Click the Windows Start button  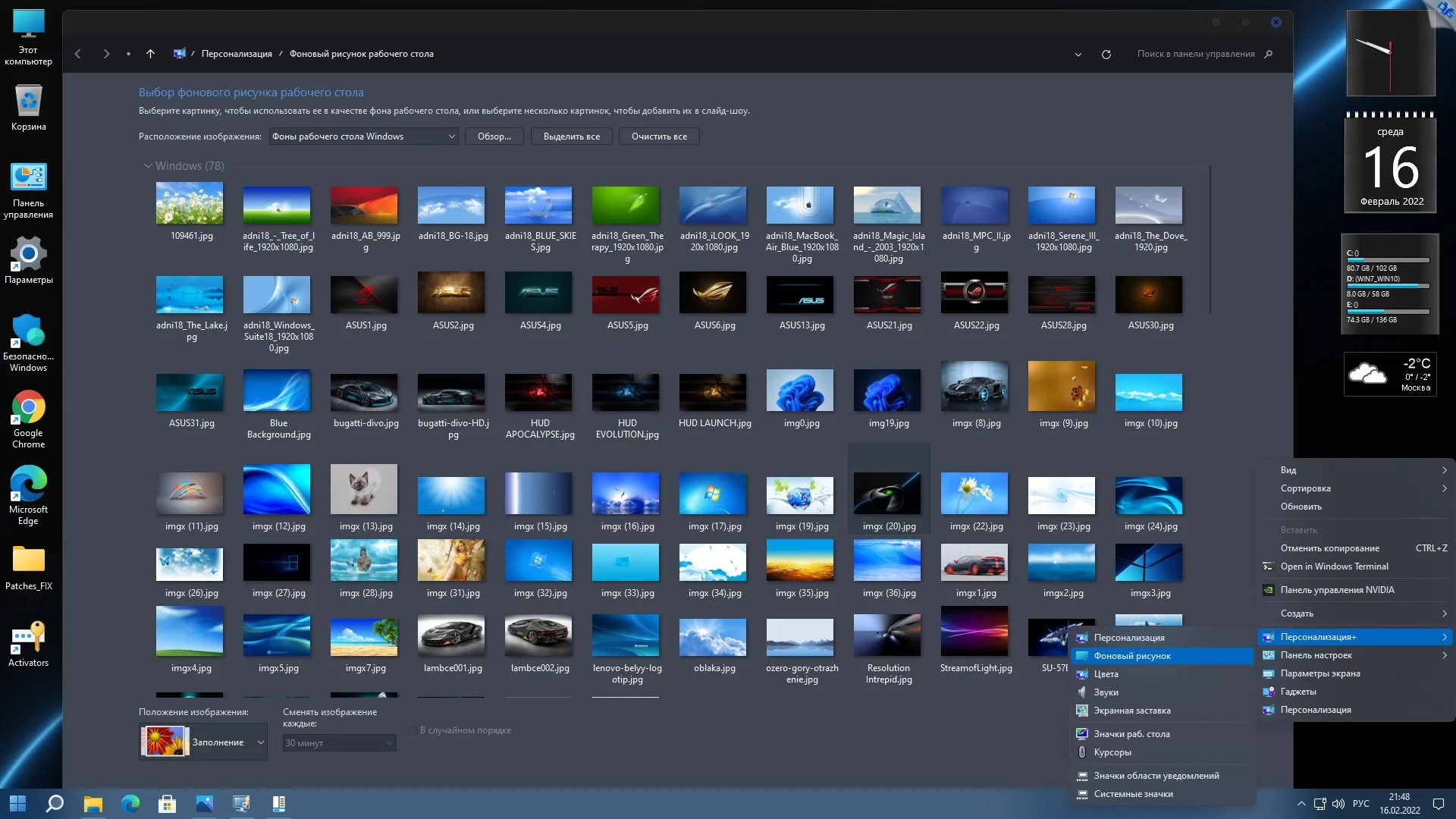click(x=18, y=803)
